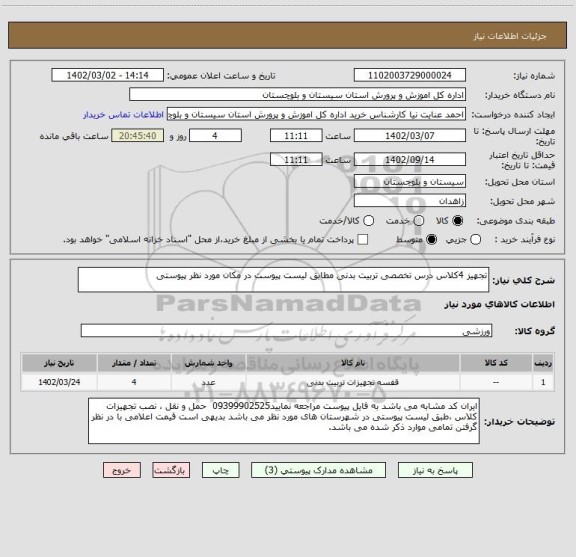
Task: Choose the متوسط purchase type radio
Action: (431, 240)
